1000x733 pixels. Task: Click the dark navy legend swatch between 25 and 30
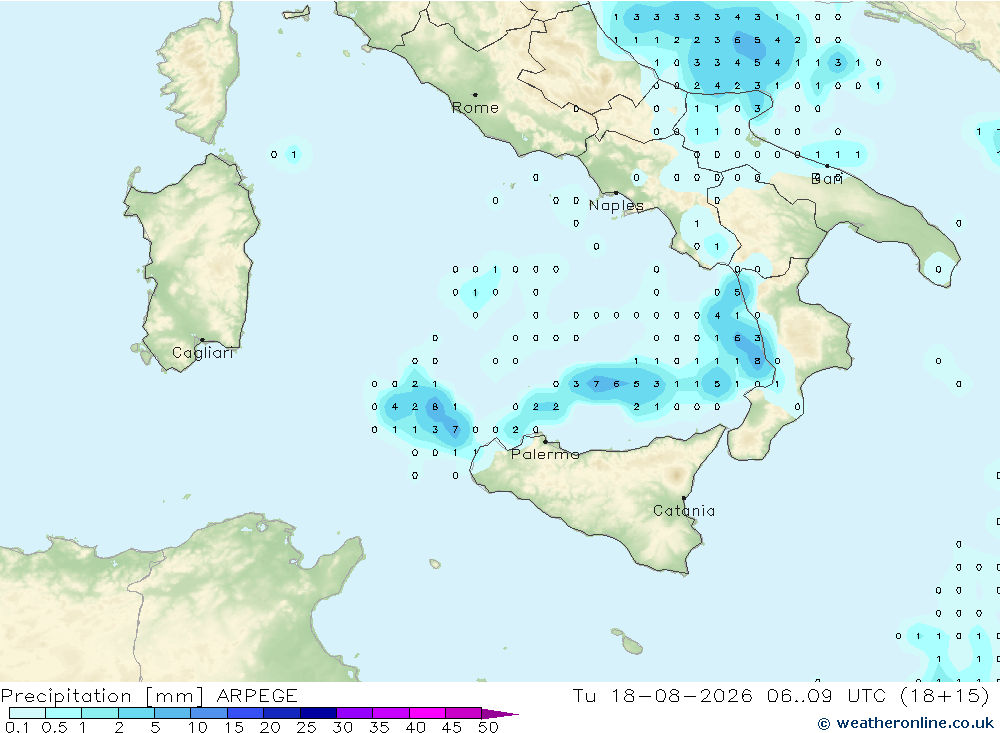pyautogui.click(x=318, y=713)
